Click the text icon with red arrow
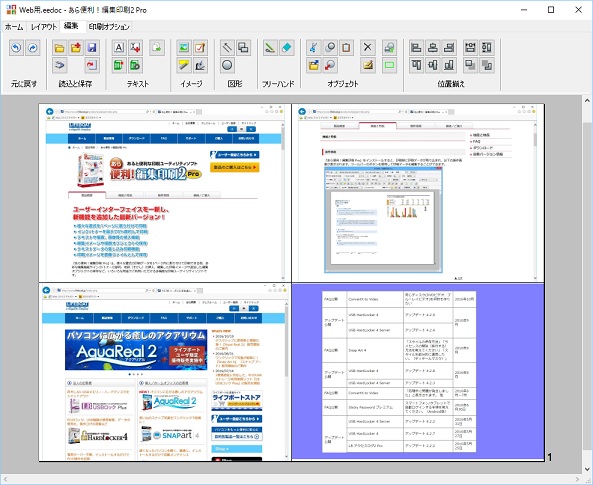This screenshot has height=485, width=593. [135, 48]
